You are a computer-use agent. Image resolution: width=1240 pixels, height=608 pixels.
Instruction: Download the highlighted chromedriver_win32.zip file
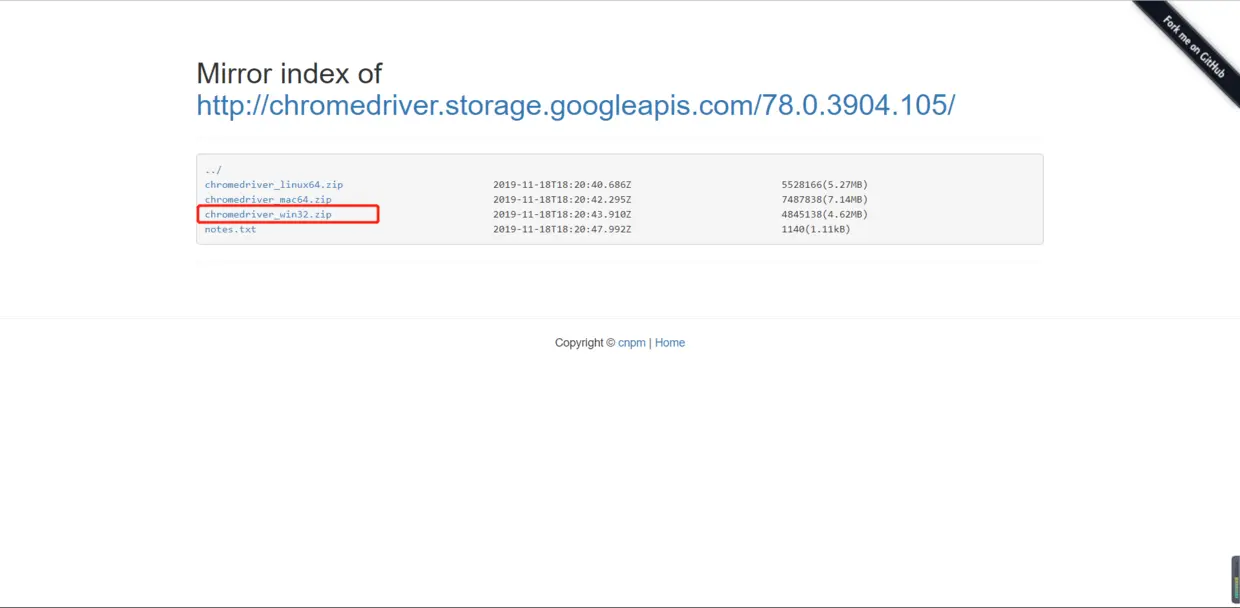267,214
